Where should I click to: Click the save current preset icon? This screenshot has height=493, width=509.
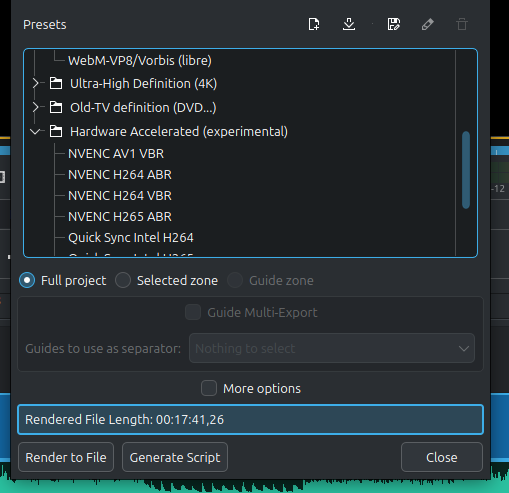394,24
